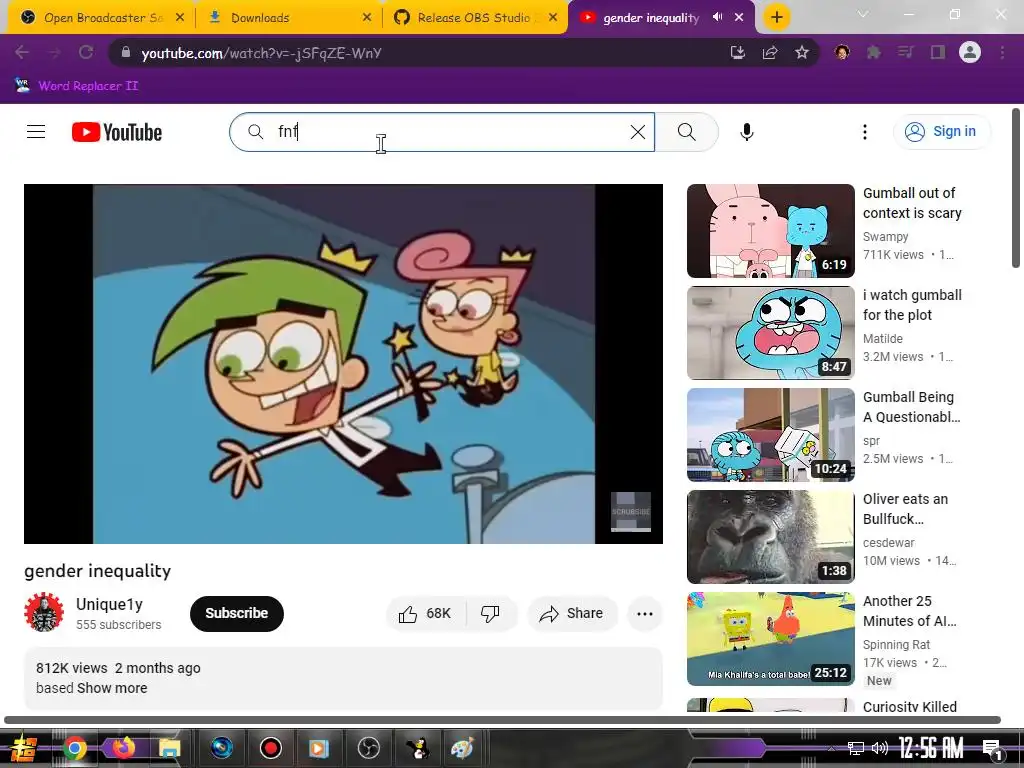Open 'i watch gumball for the plot' title
This screenshot has width=1024, height=768.
point(912,305)
